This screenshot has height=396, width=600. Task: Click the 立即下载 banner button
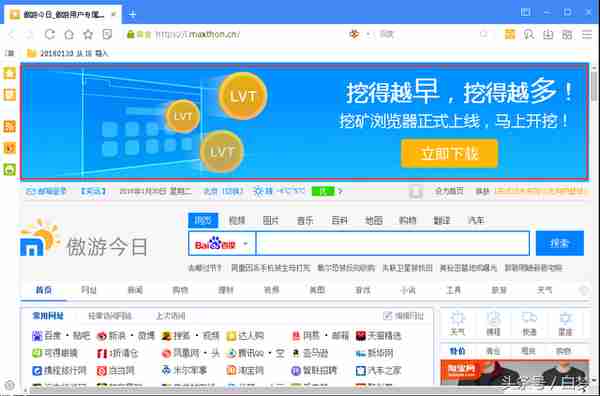pyautogui.click(x=449, y=153)
